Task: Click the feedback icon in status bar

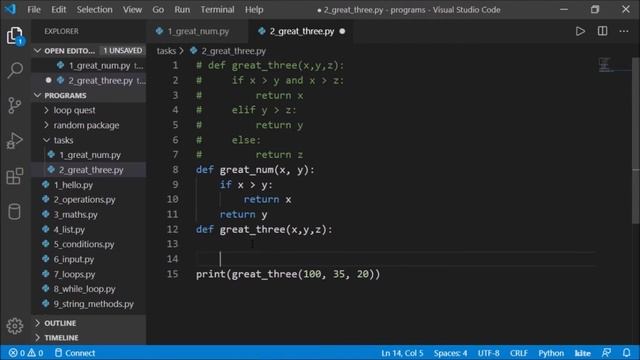Action: click(x=607, y=353)
